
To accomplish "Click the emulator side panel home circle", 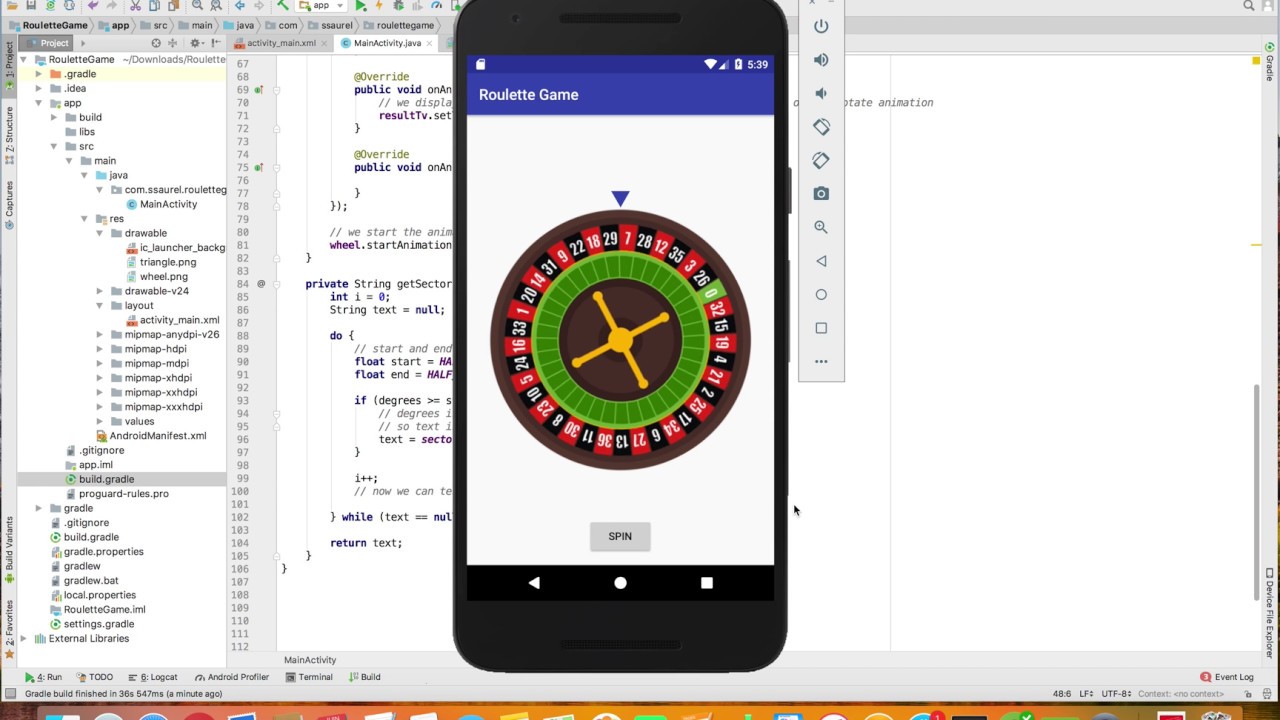I will pos(821,294).
